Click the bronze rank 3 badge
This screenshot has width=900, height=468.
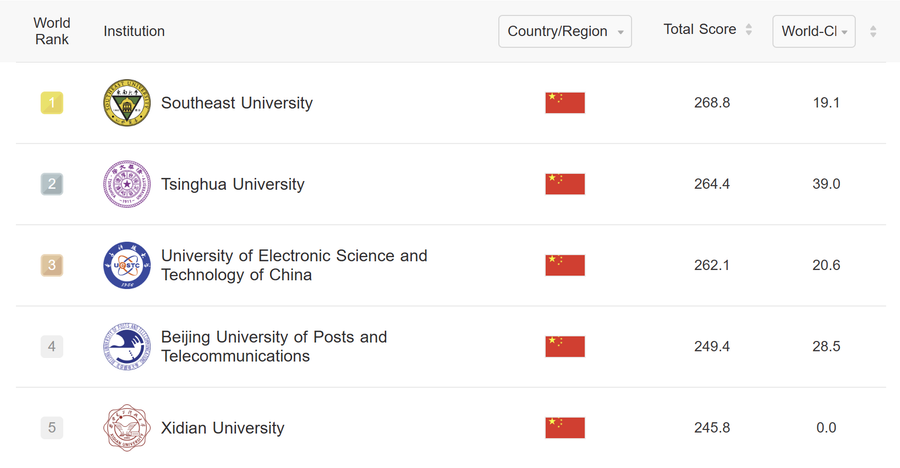(x=52, y=265)
